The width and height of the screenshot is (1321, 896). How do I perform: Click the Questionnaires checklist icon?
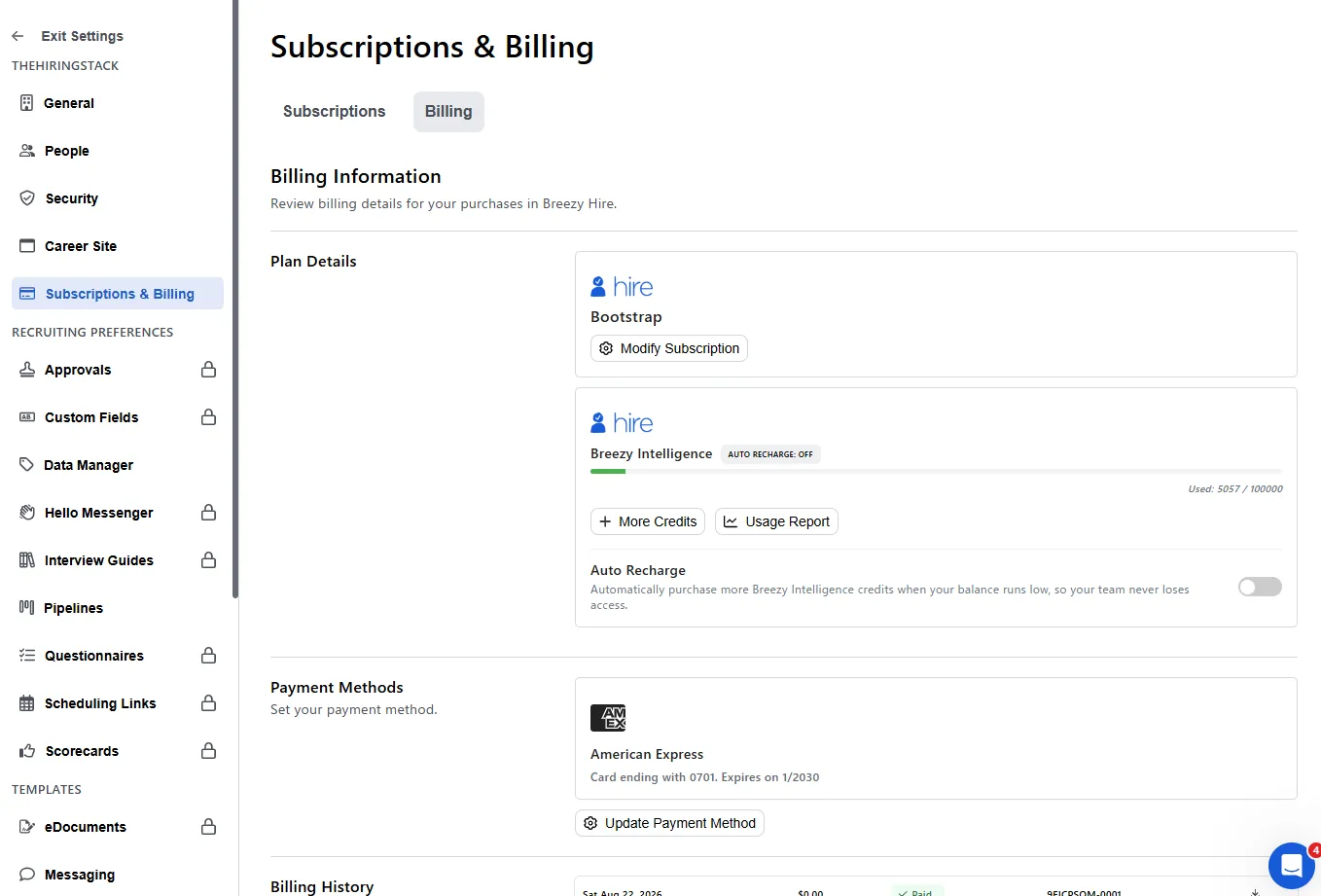tap(27, 656)
